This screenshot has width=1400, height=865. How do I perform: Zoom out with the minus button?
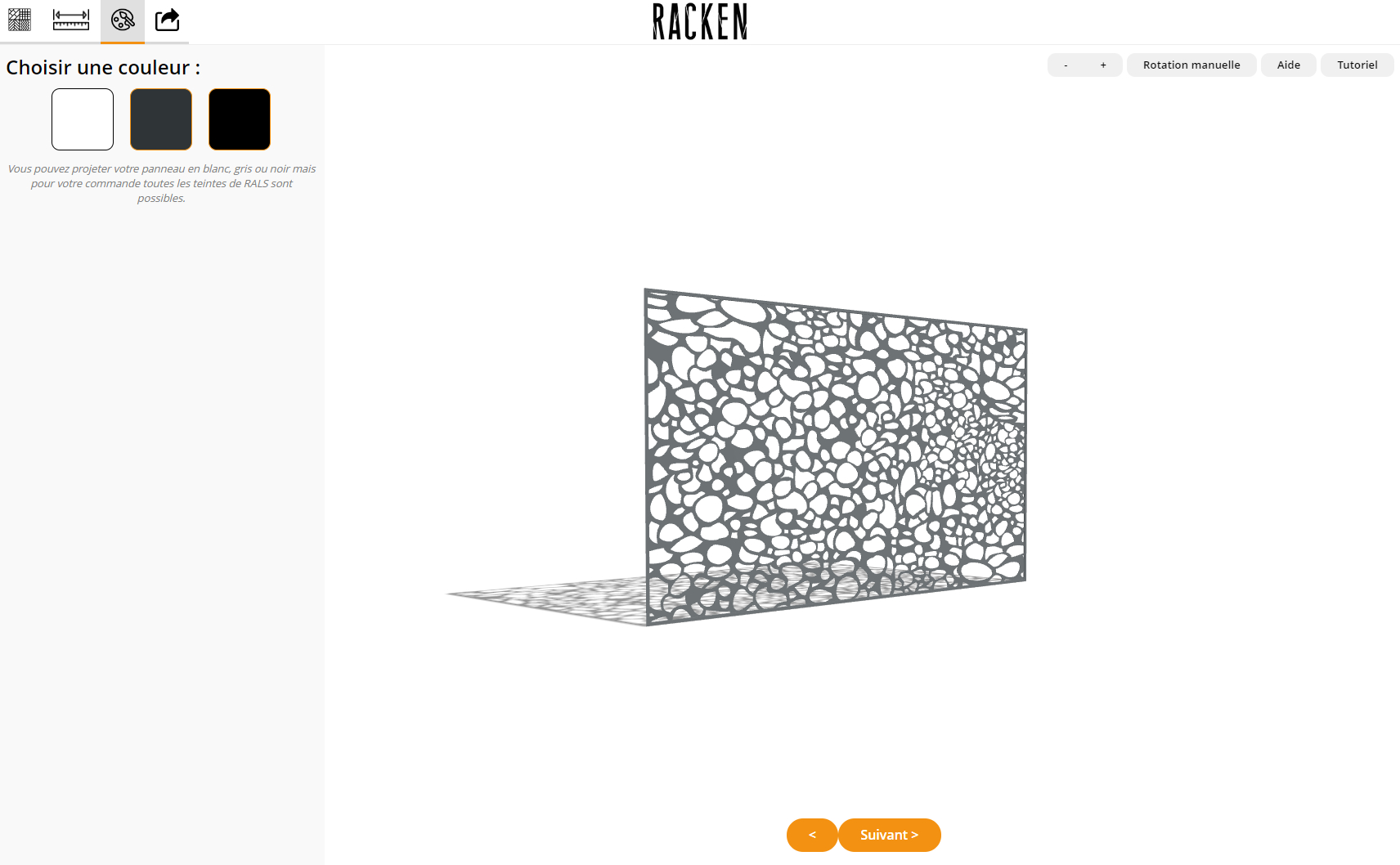1066,65
